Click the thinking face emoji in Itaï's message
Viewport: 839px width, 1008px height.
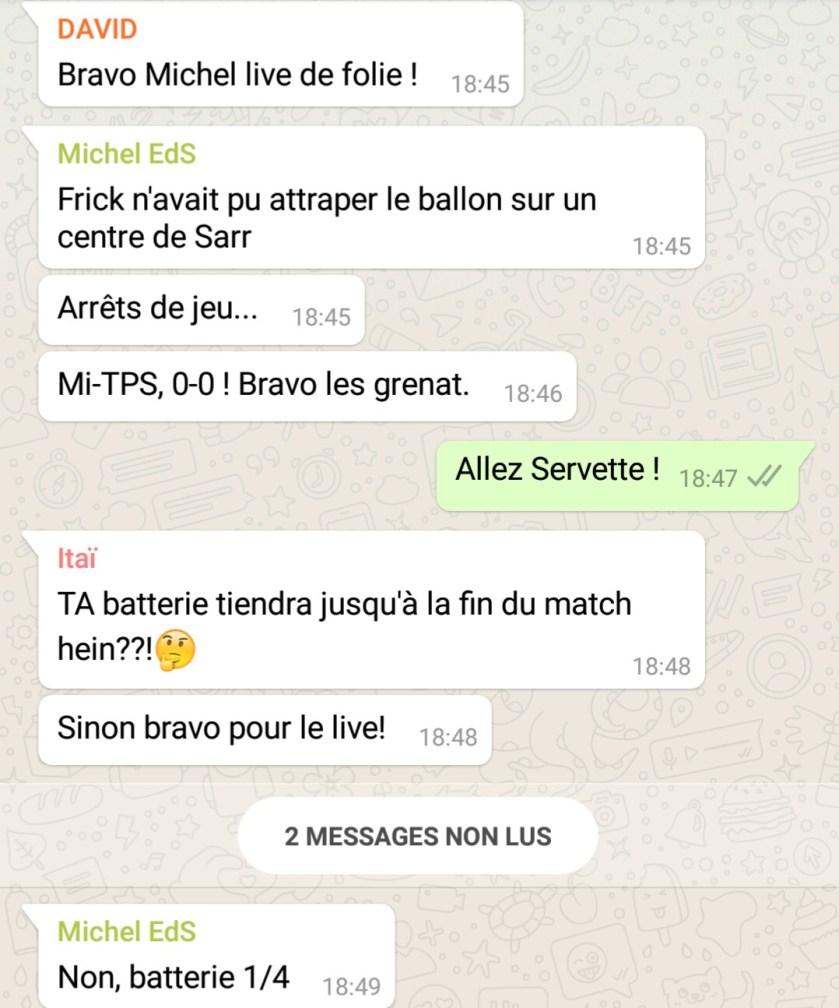point(176,650)
